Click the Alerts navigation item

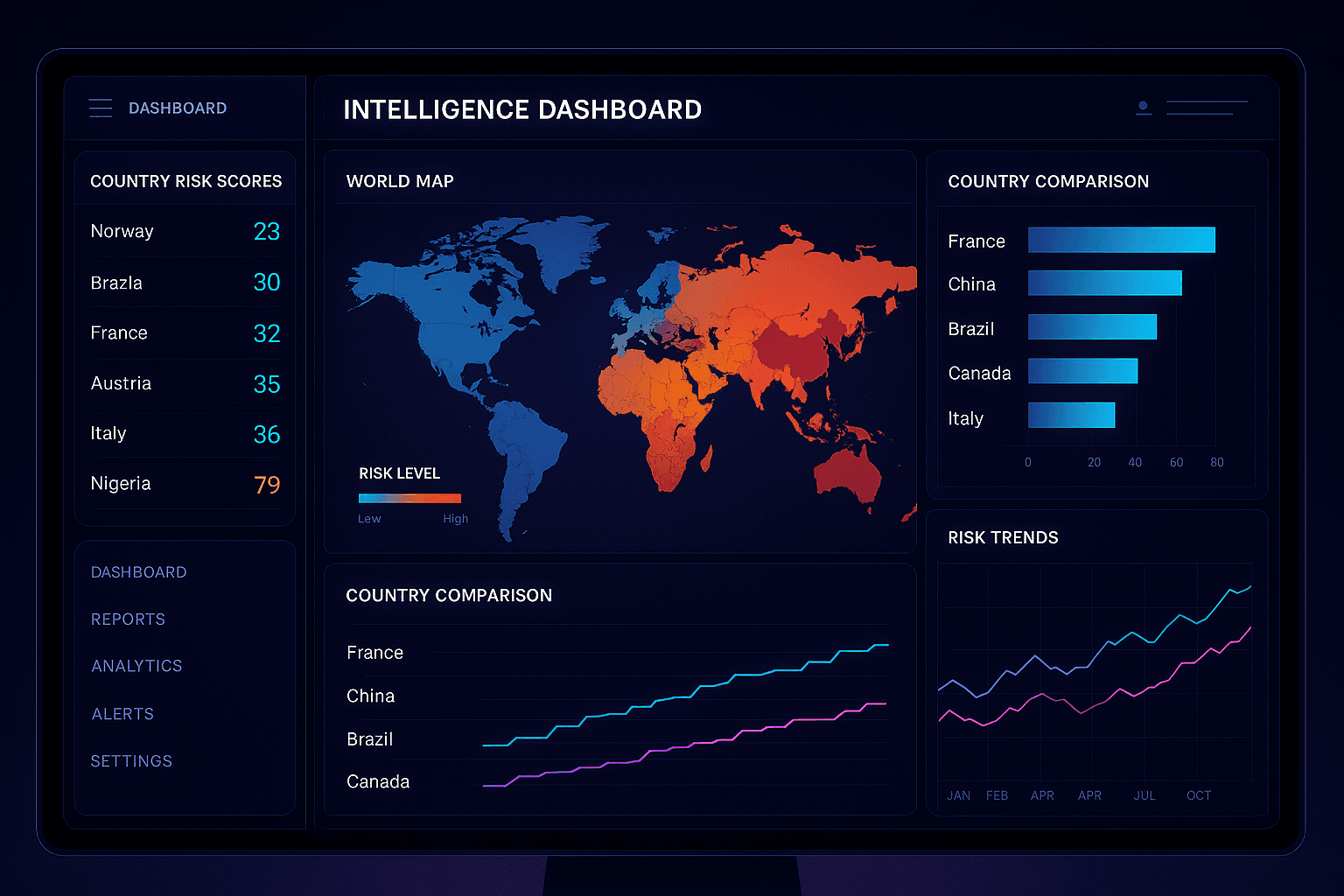122,714
